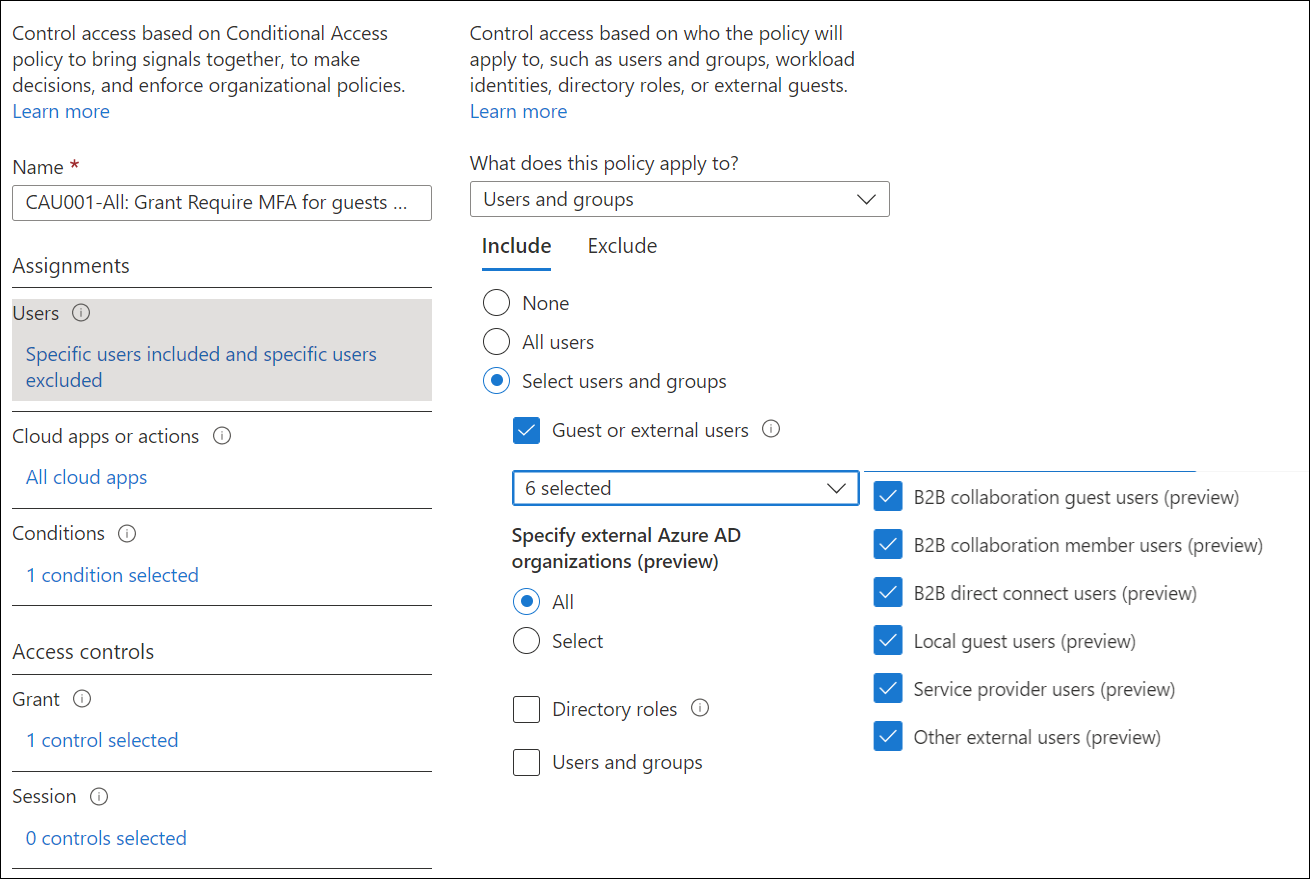Open 'What does this policy apply to' dropdown
This screenshot has width=1310, height=879.
[x=679, y=199]
